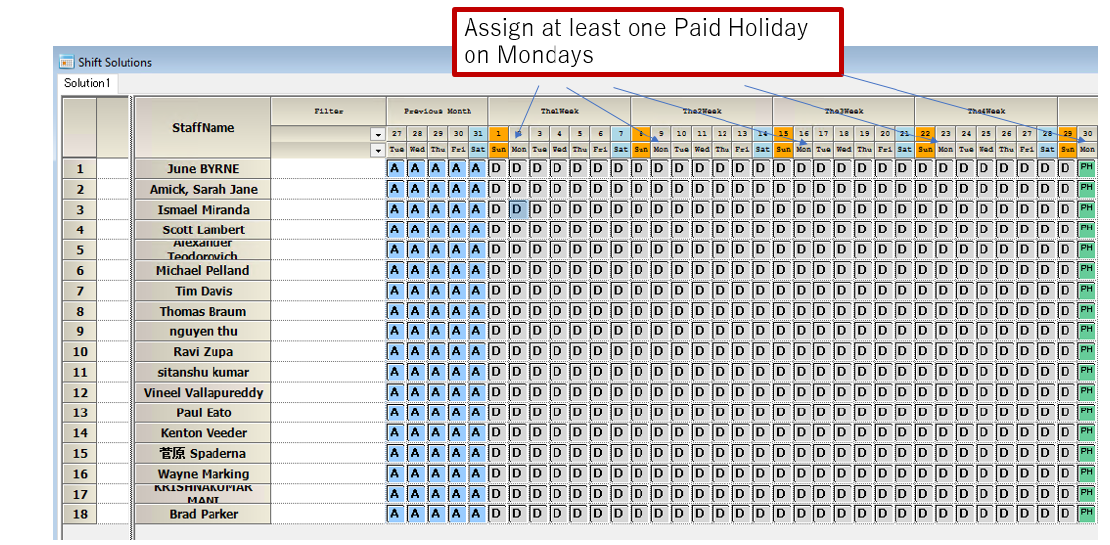Click Paul Eato's D cell on day 15

(783, 413)
